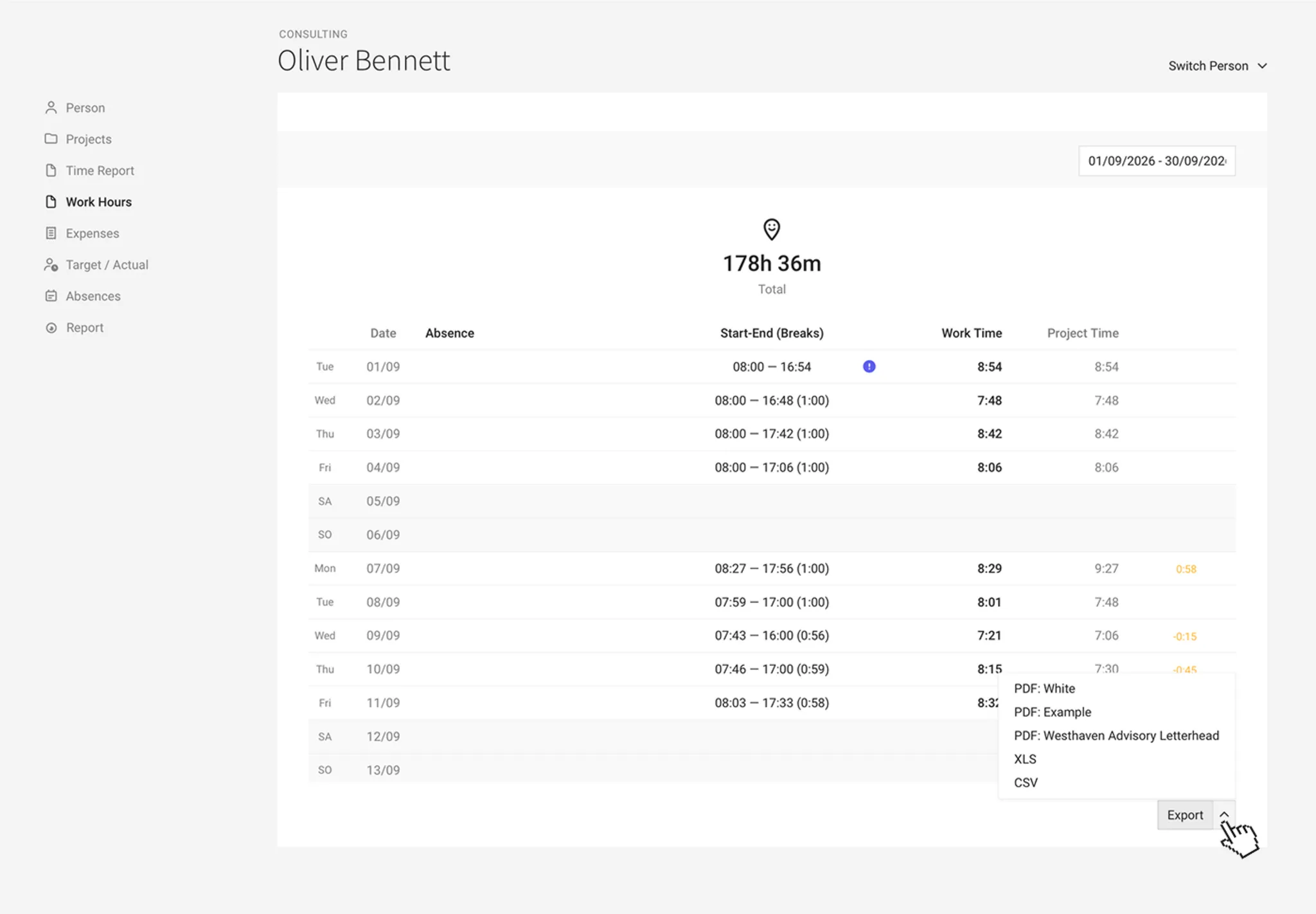The width and height of the screenshot is (1316, 914).
Task: Click the 07:43 — 16:00 (0:56) entry
Action: tap(772, 636)
